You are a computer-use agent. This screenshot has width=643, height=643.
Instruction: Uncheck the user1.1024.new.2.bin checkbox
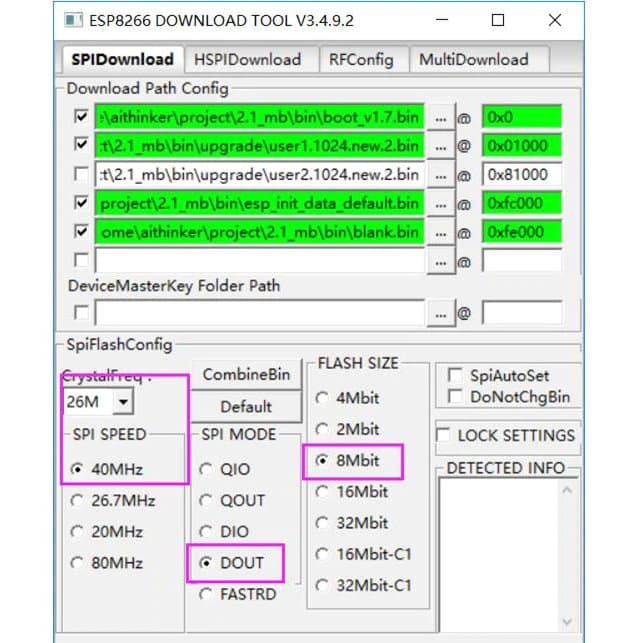click(x=81, y=144)
